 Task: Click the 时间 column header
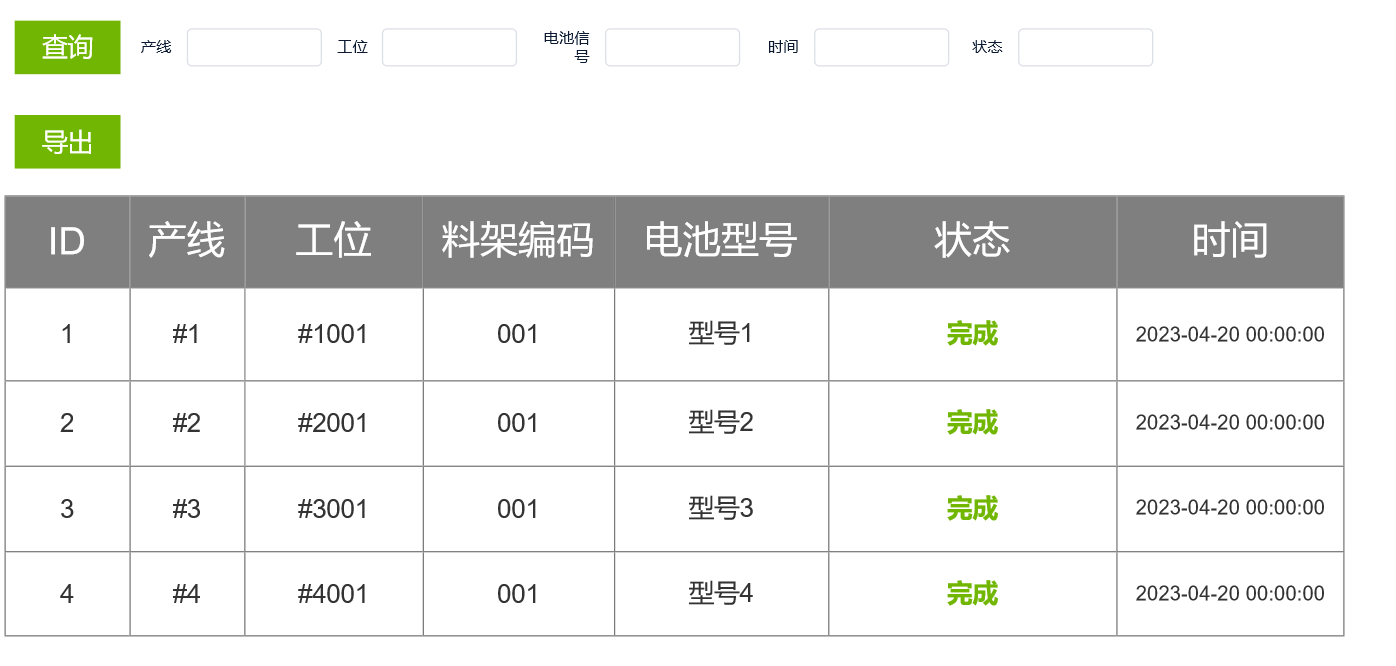point(1229,241)
